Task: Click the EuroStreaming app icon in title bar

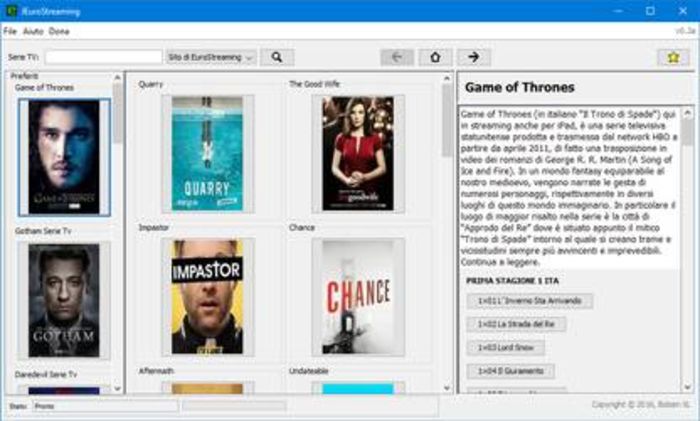Action: pos(12,11)
